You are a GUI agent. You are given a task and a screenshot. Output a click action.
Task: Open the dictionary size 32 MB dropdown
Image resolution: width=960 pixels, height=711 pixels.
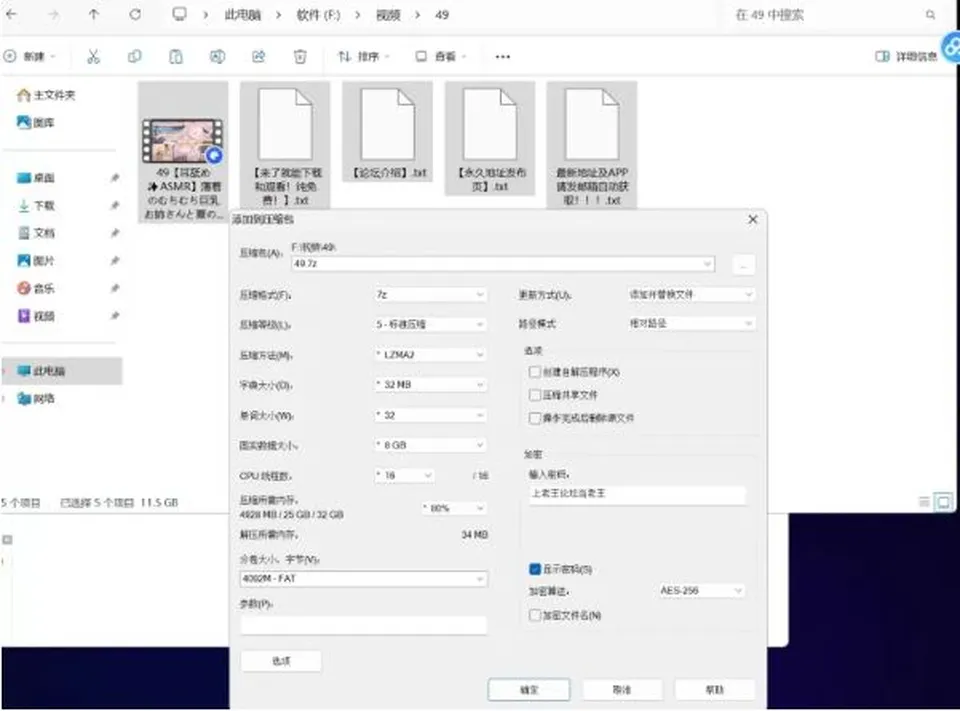click(430, 385)
